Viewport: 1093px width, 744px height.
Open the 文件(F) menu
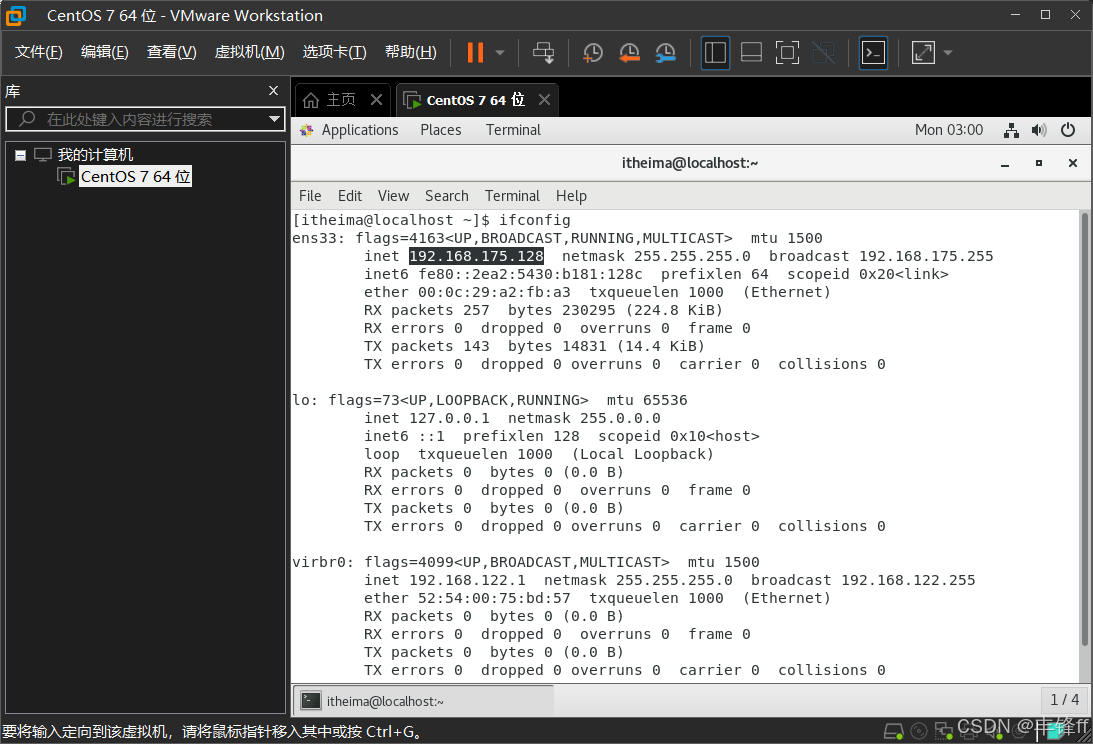click(x=38, y=52)
